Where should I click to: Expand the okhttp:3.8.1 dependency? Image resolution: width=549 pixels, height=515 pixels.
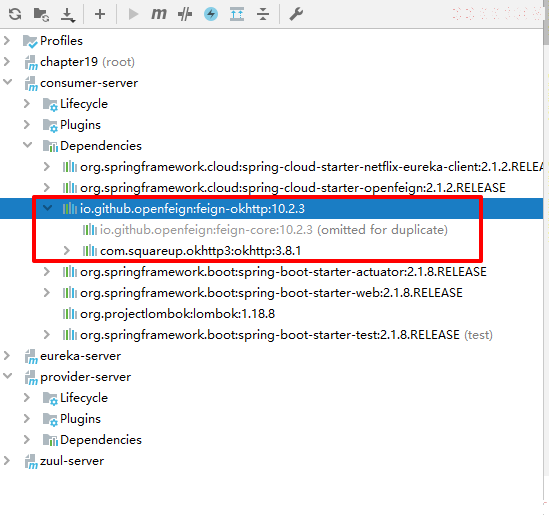click(66, 251)
